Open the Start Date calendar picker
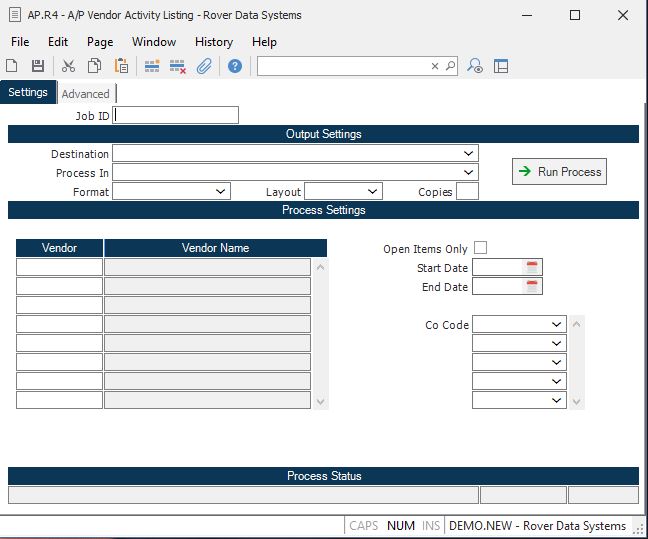648x539 pixels. [x=533, y=267]
